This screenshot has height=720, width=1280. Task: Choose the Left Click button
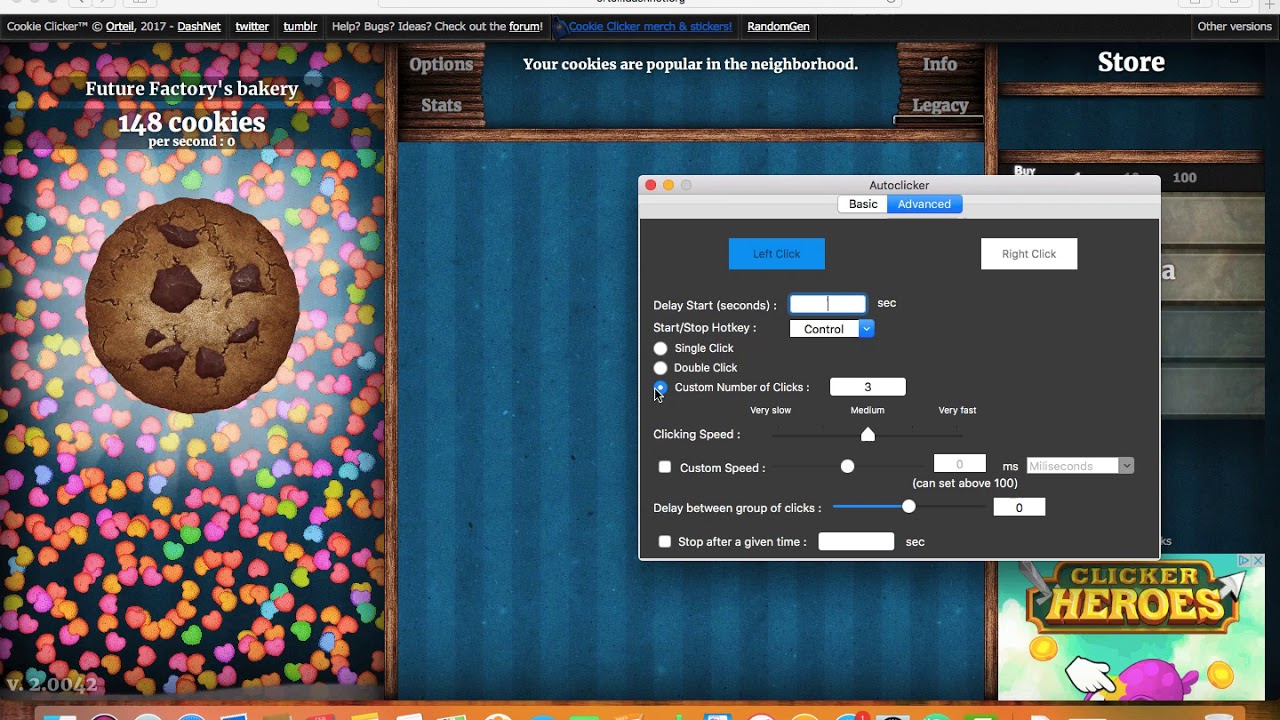[777, 254]
